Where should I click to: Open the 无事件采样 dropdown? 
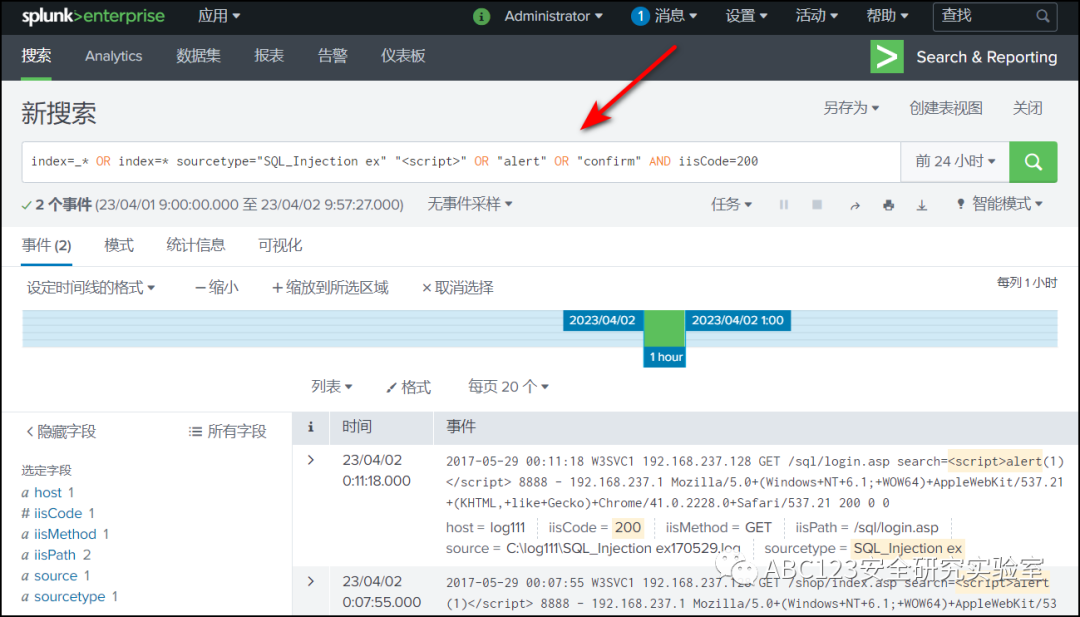tap(470, 204)
